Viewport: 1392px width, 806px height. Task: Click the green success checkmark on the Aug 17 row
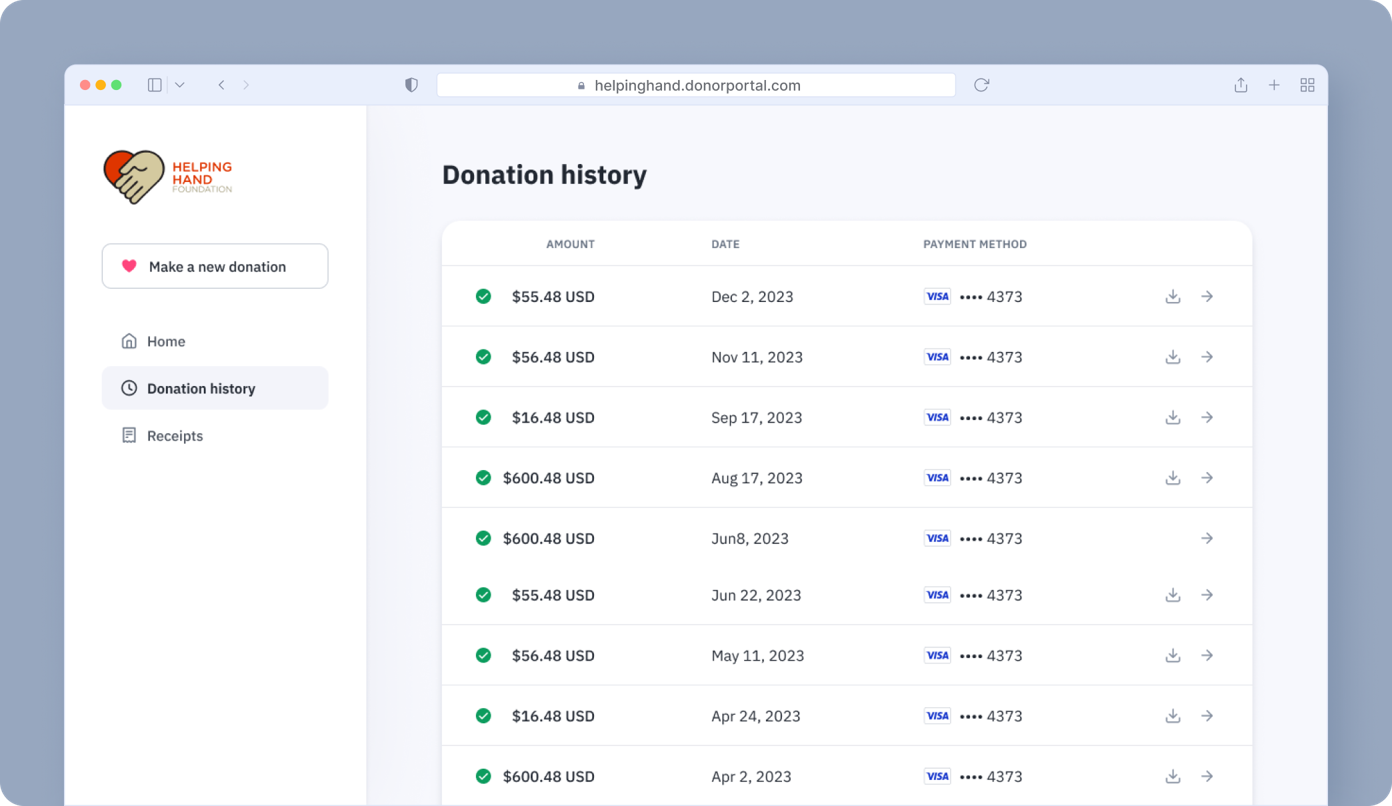(483, 477)
